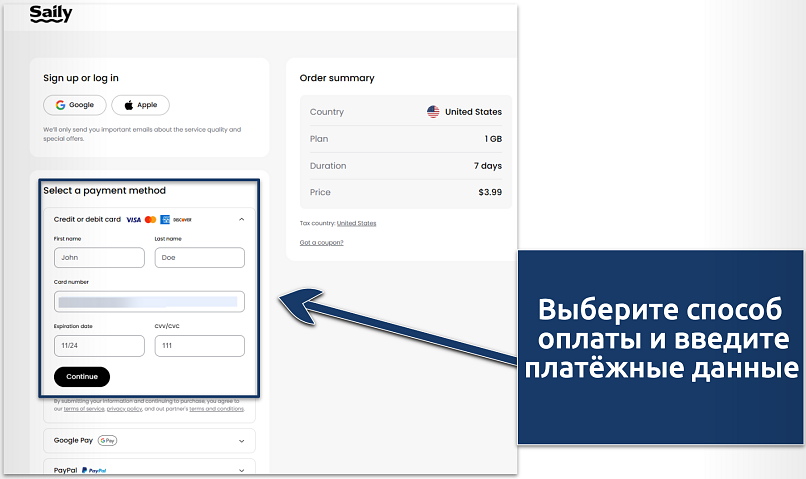Focus the Card number input
The image size is (806, 479).
point(149,301)
